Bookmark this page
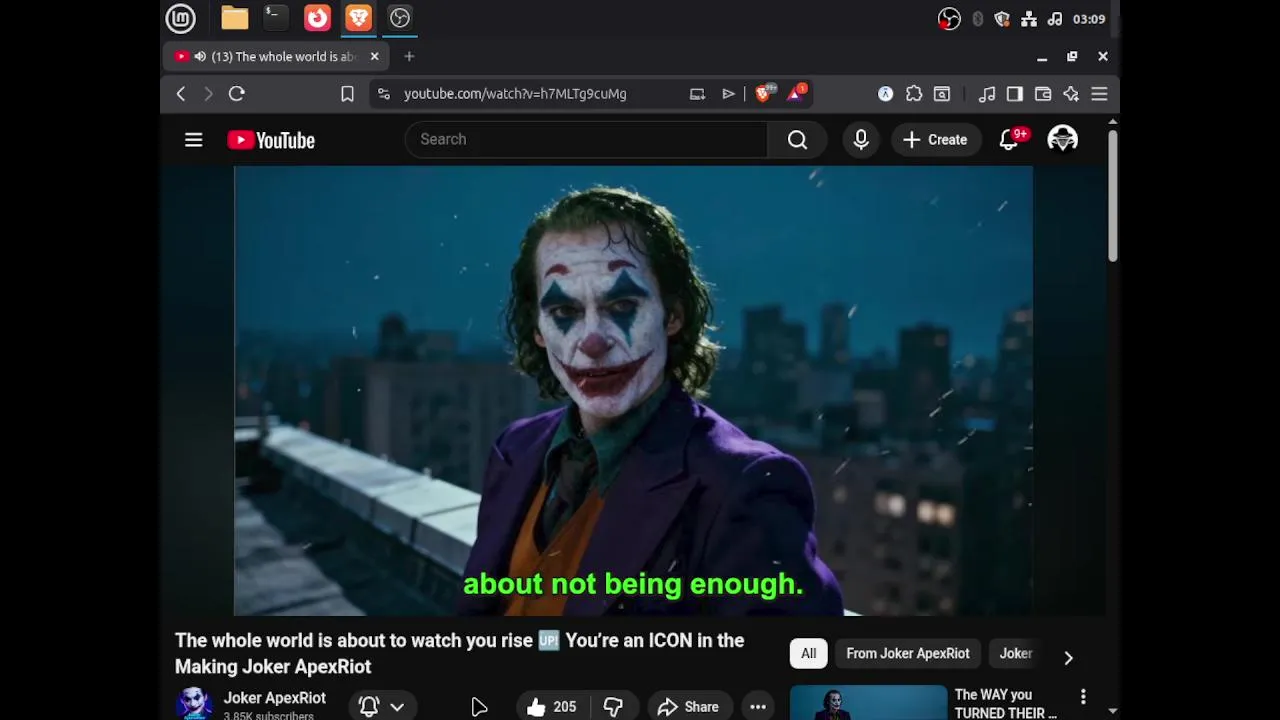1280x720 pixels. [347, 94]
